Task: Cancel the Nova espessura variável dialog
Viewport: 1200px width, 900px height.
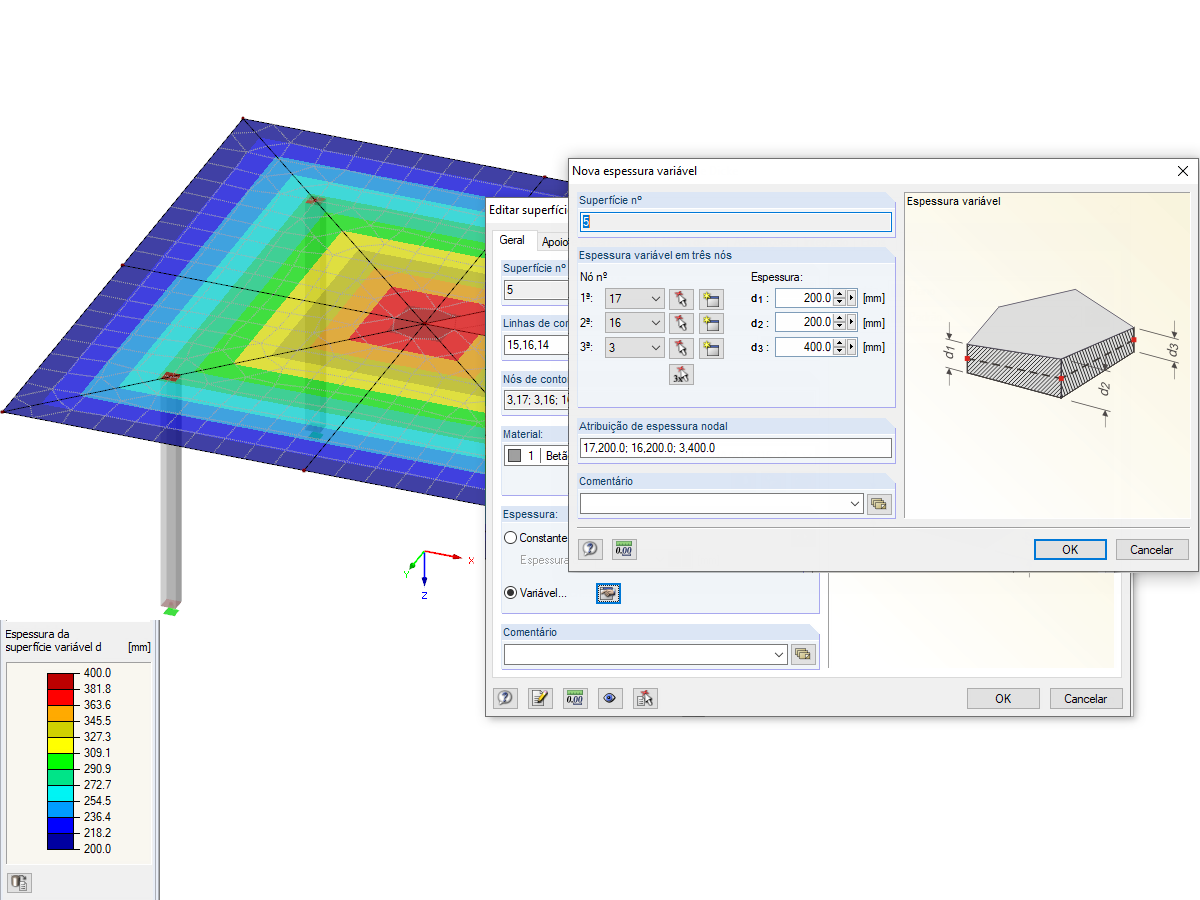Action: coord(1151,549)
